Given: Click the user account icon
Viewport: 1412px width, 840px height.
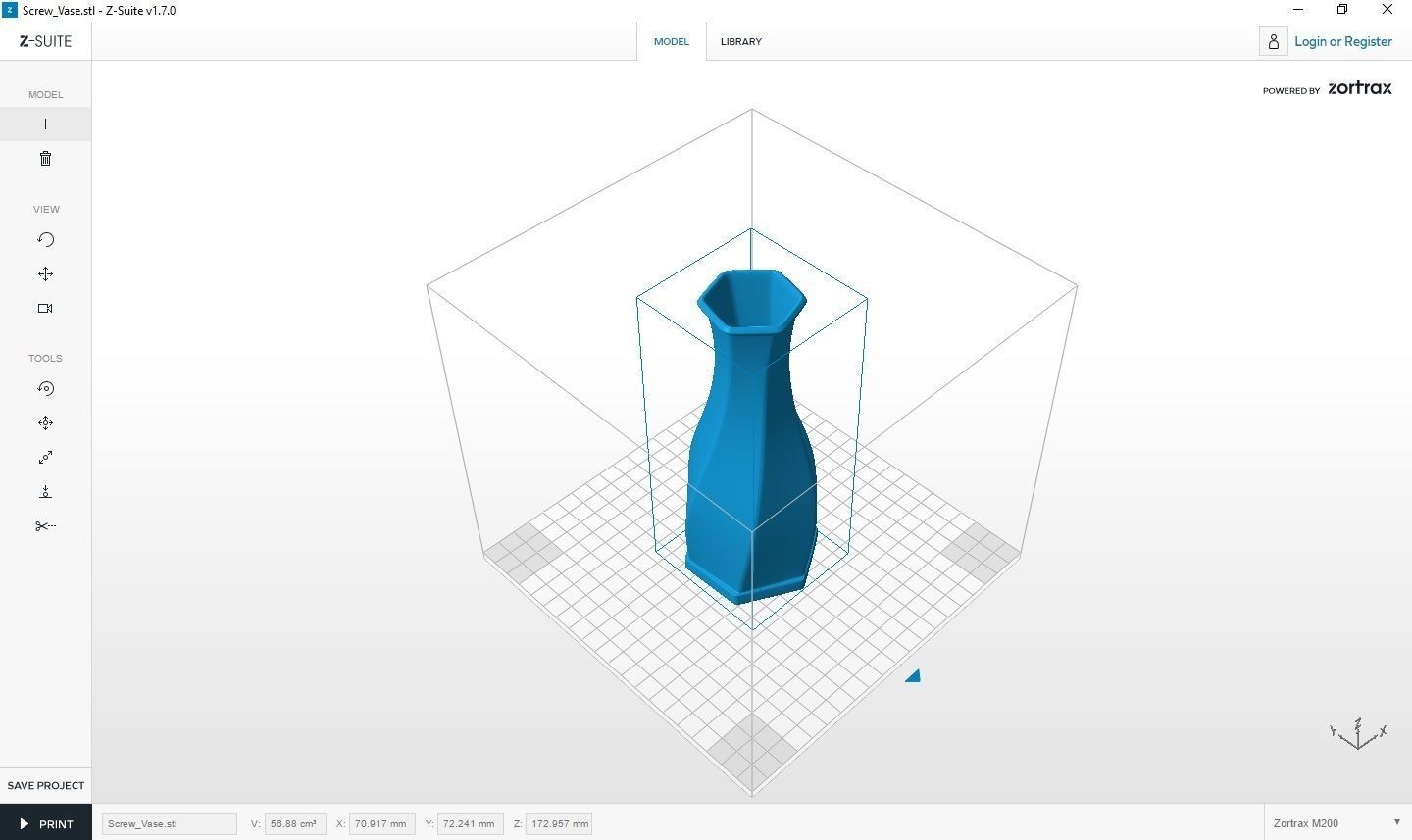Looking at the screenshot, I should 1273,41.
